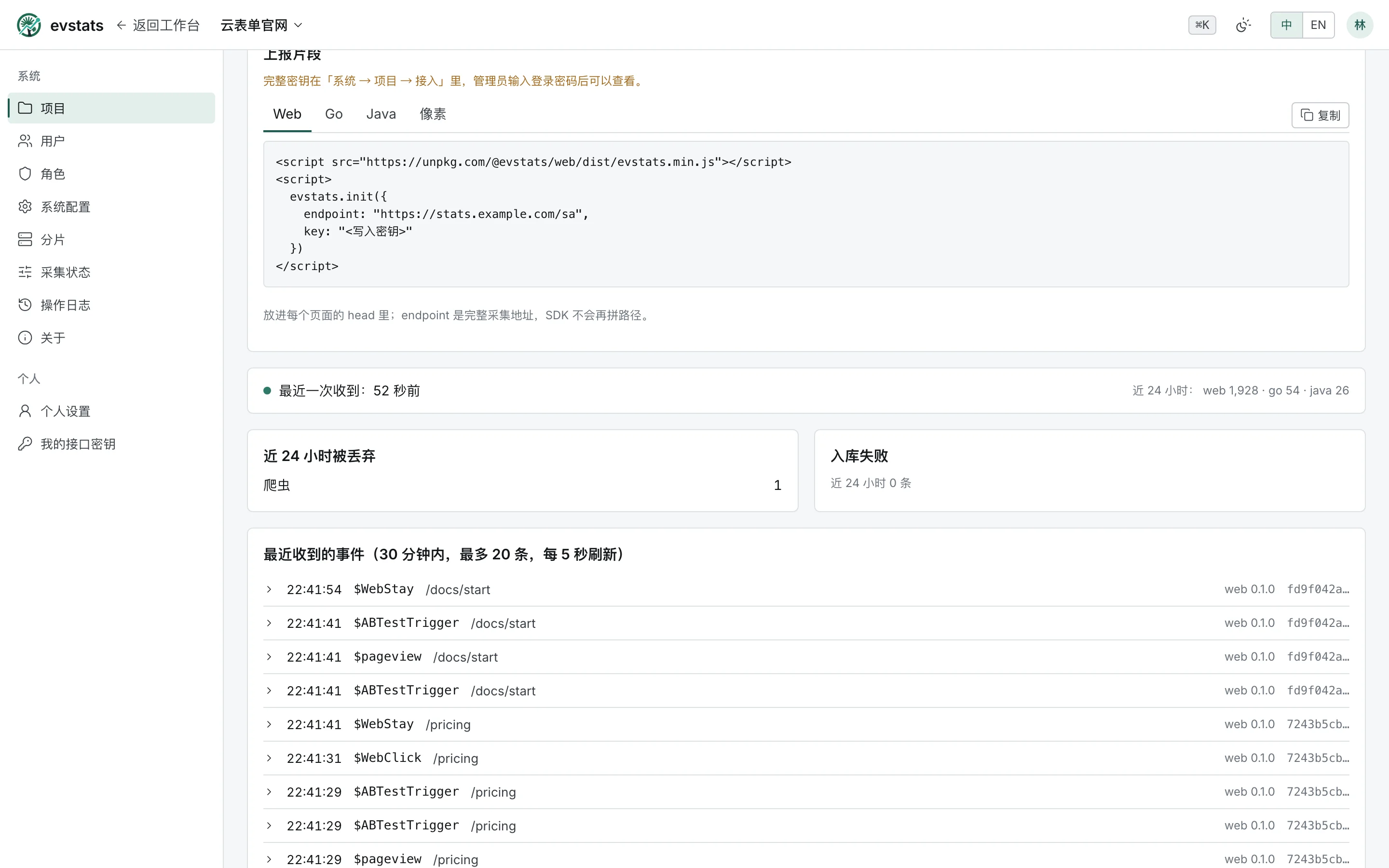Click the server icon for 分片
Image resolution: width=1389 pixels, height=868 pixels.
click(x=25, y=239)
